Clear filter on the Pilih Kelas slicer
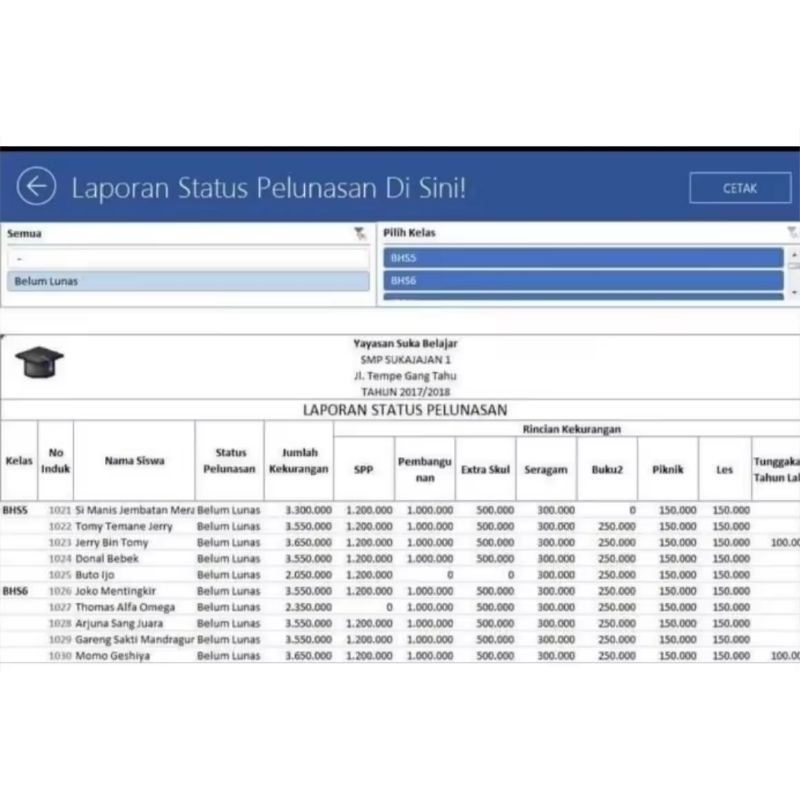The width and height of the screenshot is (800, 800). point(792,233)
